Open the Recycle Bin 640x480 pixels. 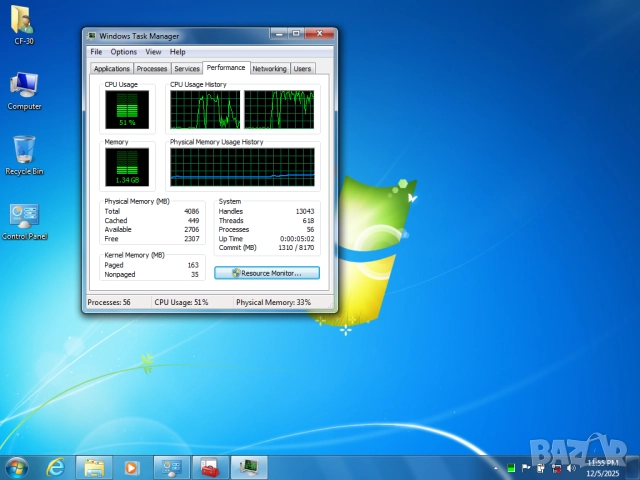click(24, 151)
